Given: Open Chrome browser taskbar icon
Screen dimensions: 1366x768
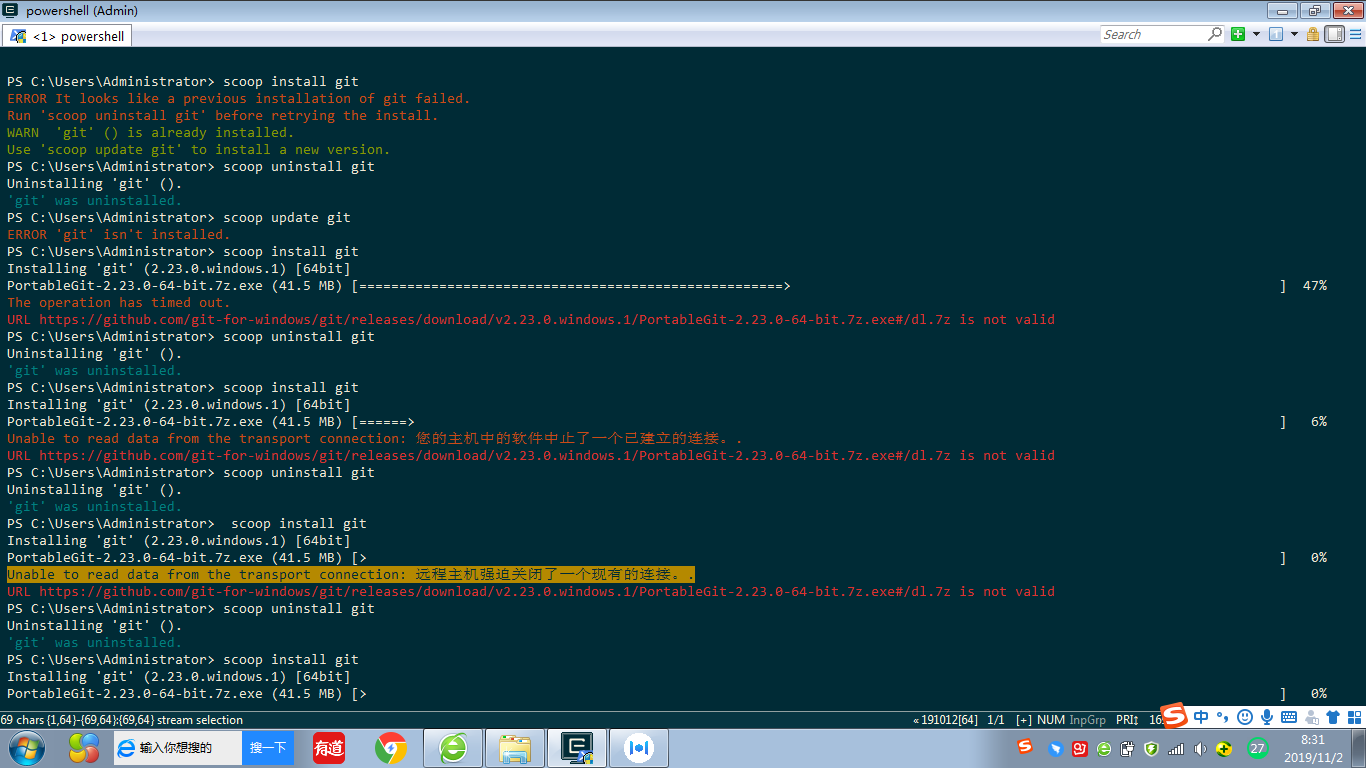Looking at the screenshot, I should [x=391, y=748].
